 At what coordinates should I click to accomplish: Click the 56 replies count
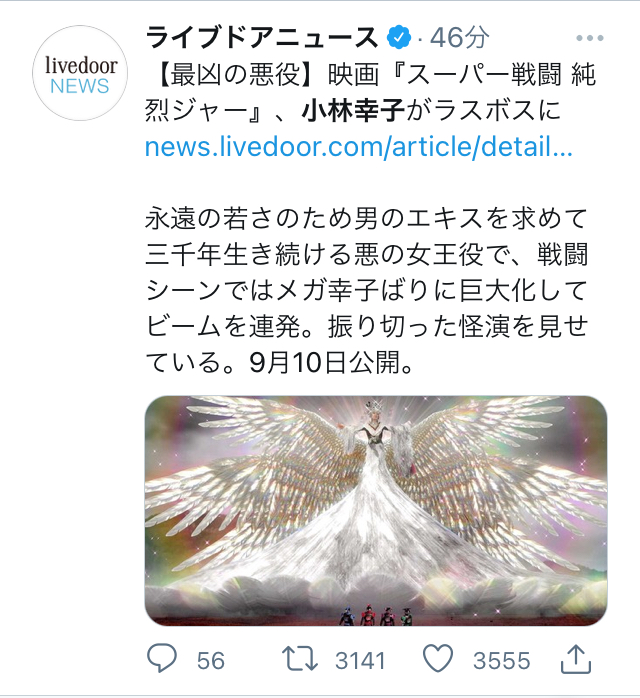coord(211,660)
